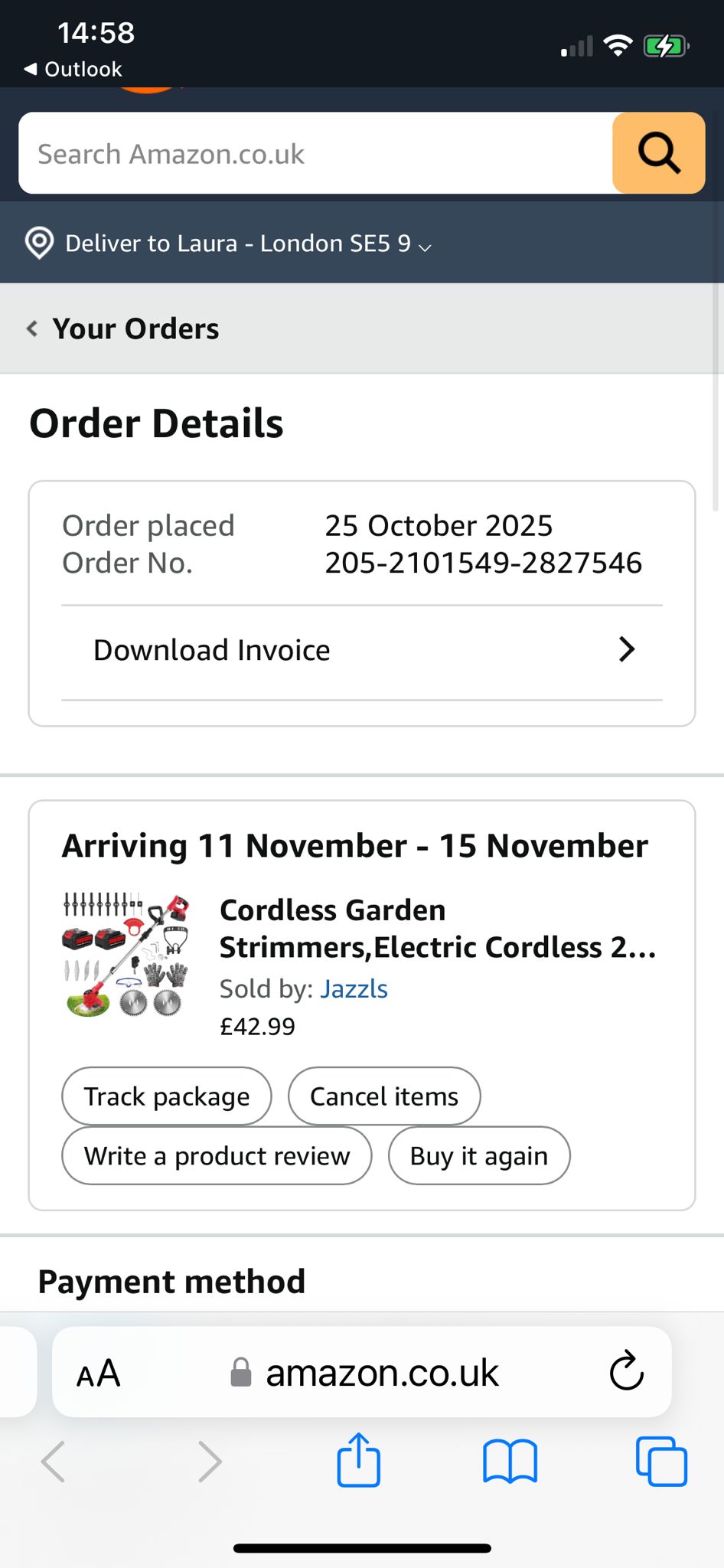Open the Safari tabs overview icon
Screen dimensions: 724x1568
point(661,1461)
